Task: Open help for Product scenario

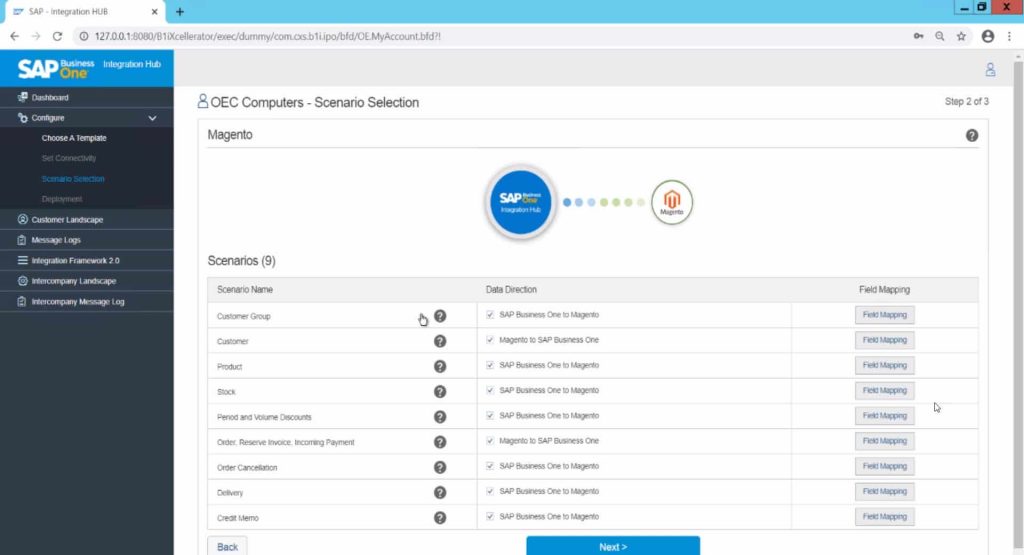Action: click(440, 366)
